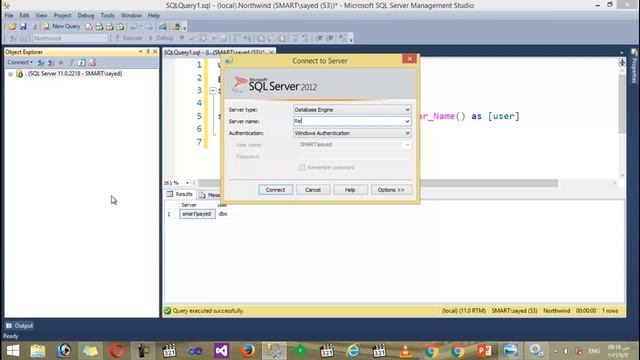Click the Connect Object Explorer icon
This screenshot has width=640, height=360.
[x=41, y=62]
